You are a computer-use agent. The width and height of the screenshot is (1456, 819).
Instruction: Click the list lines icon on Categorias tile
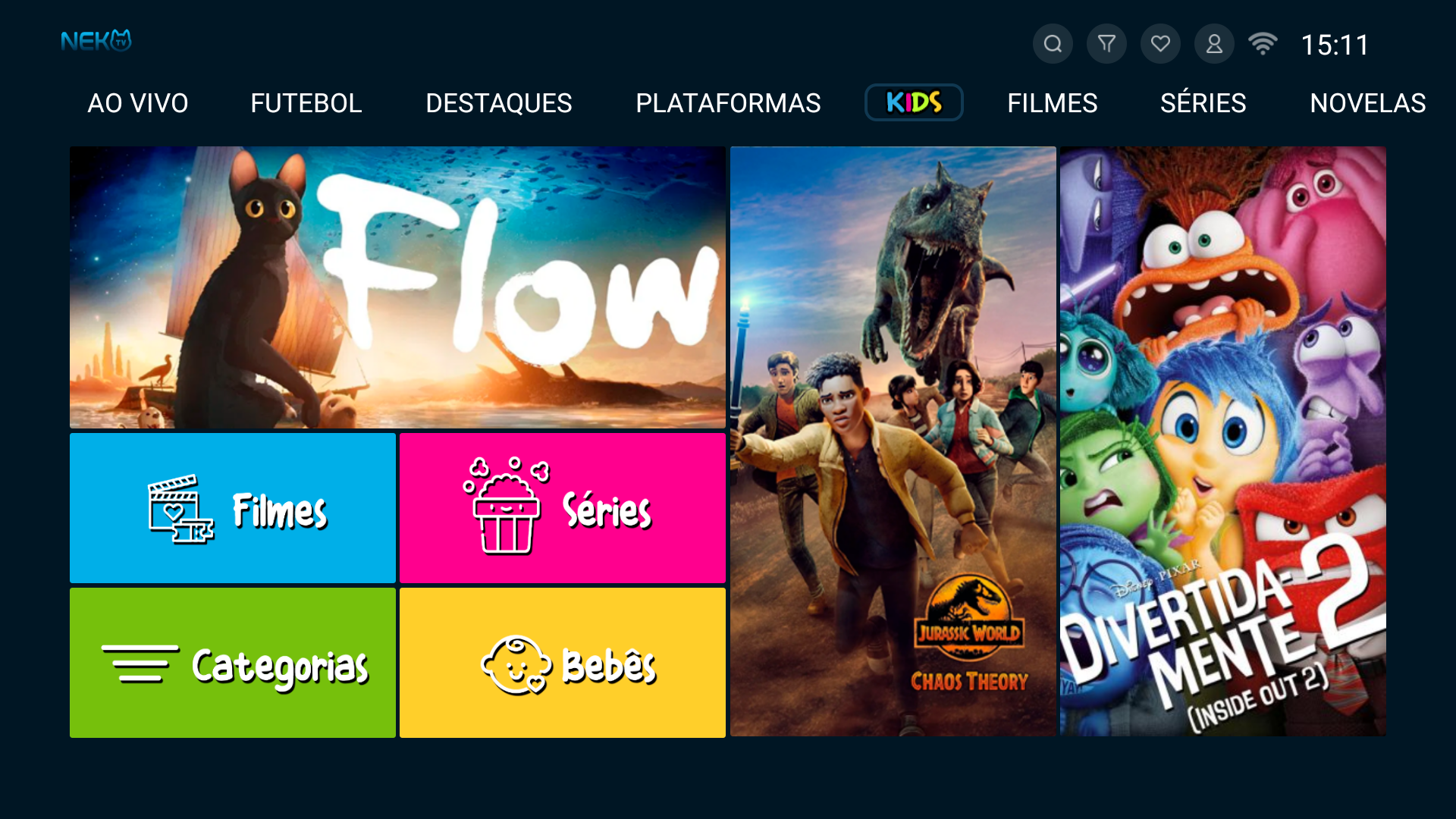pyautogui.click(x=140, y=664)
